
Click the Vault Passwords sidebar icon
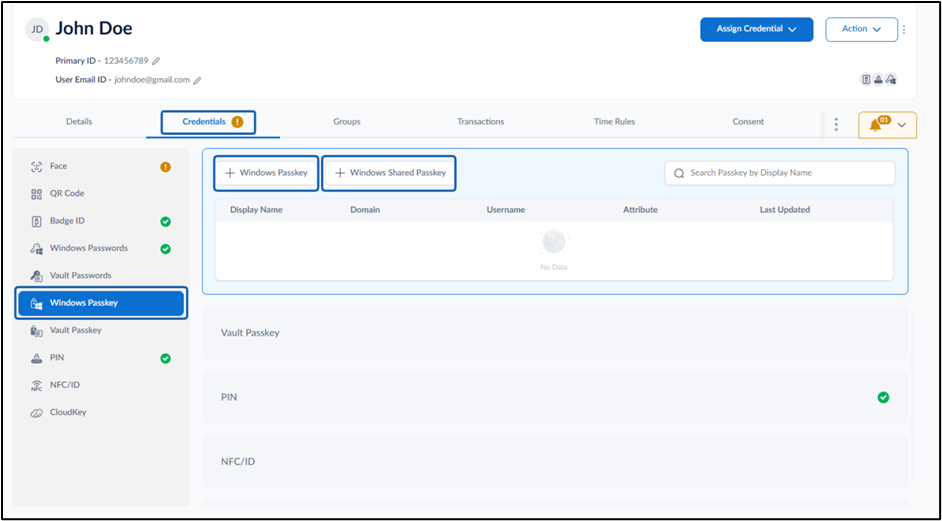pyautogui.click(x=36, y=276)
